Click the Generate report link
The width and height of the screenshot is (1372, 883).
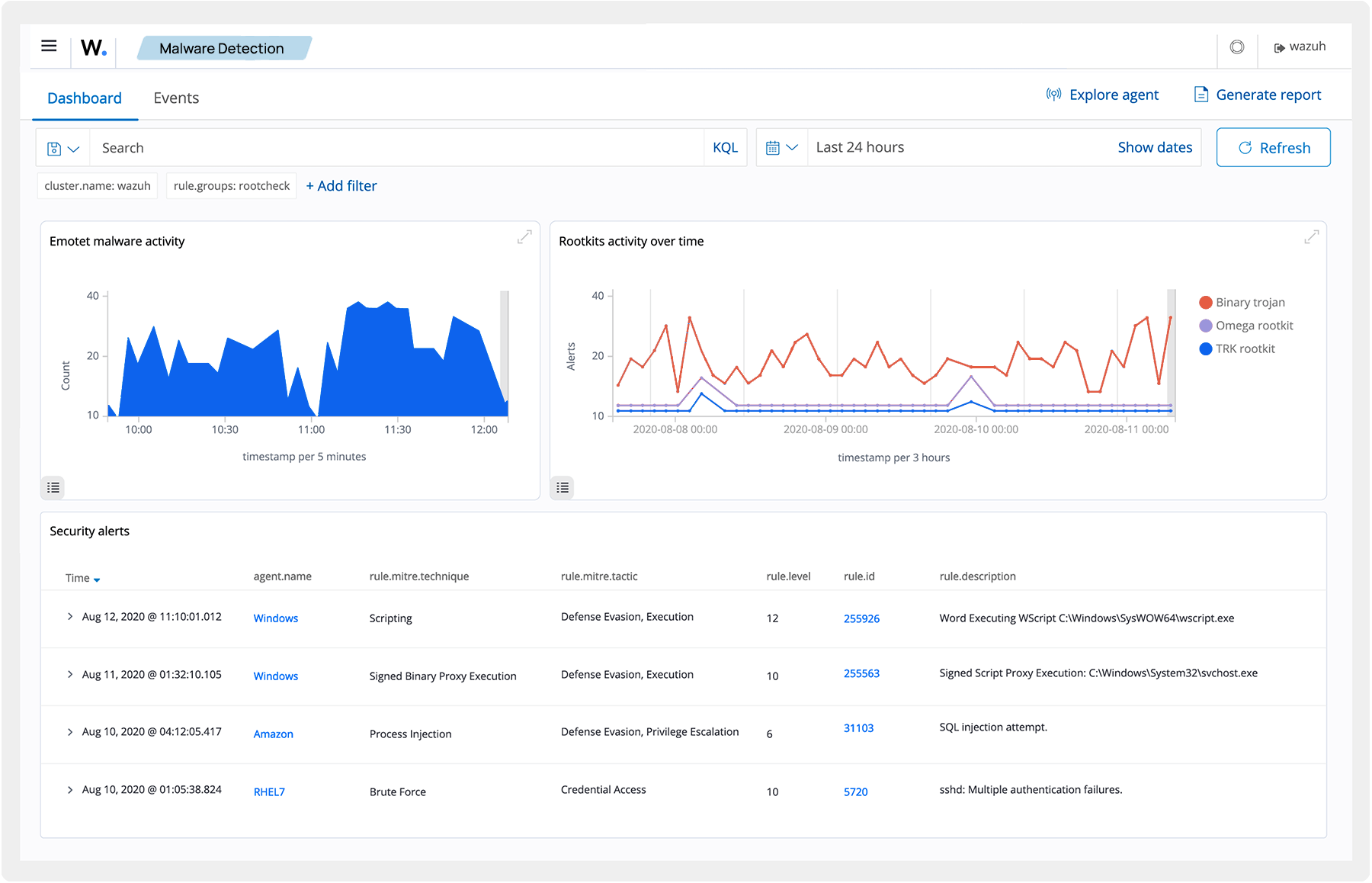click(1268, 94)
